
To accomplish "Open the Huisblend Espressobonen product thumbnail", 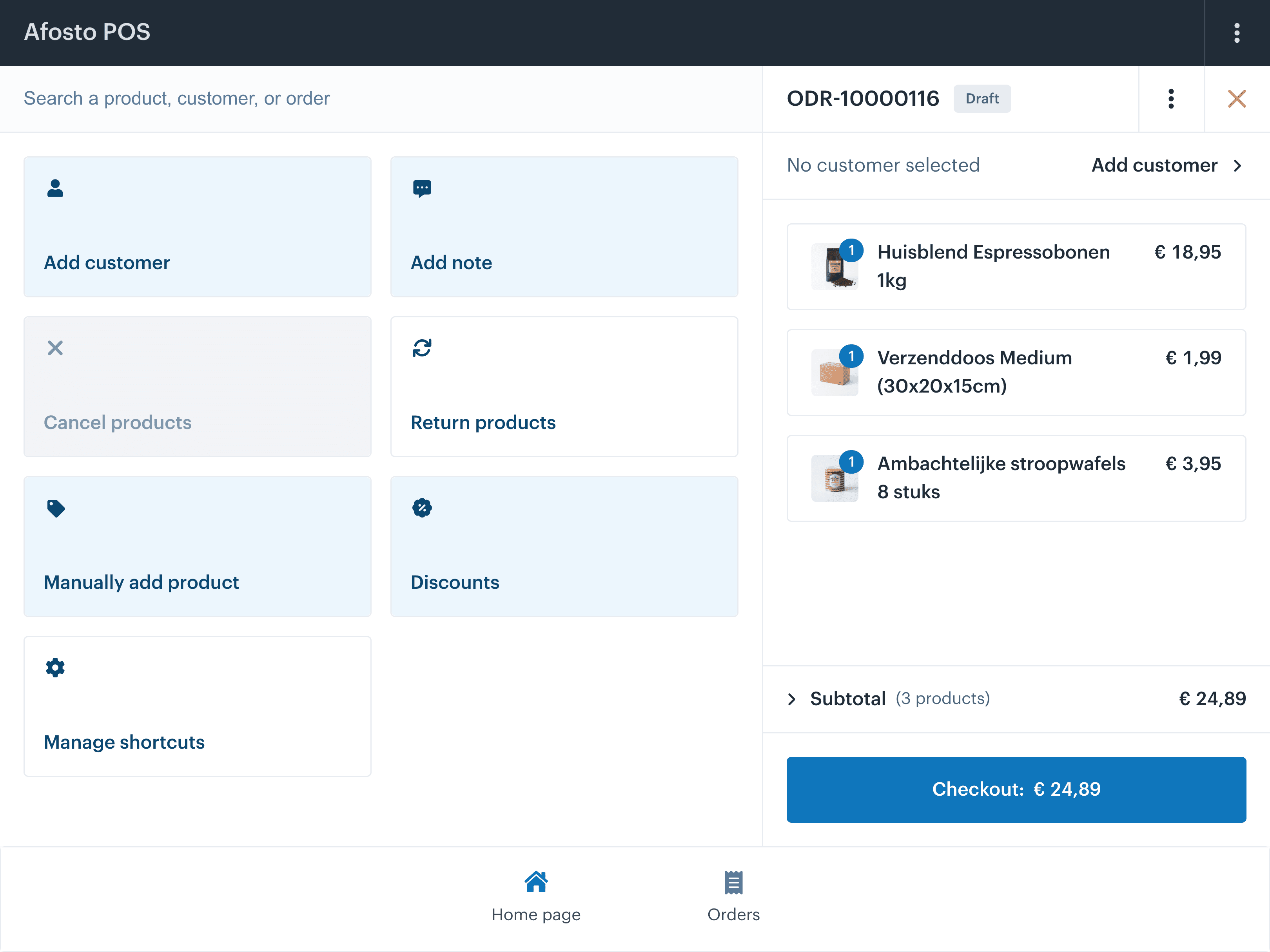I will 834,267.
